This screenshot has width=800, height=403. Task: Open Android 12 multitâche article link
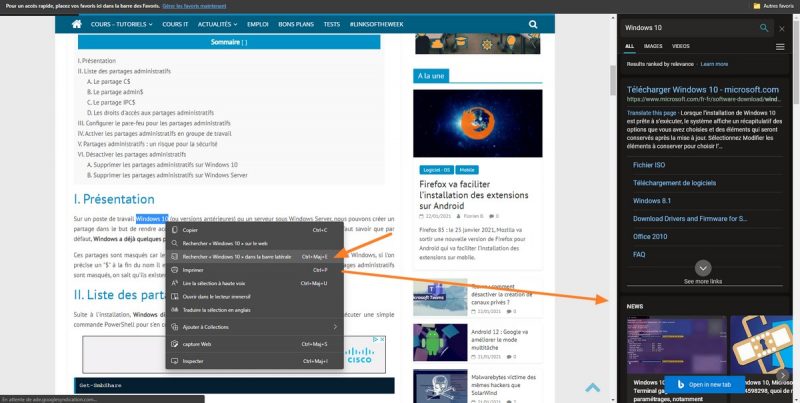tap(500, 339)
